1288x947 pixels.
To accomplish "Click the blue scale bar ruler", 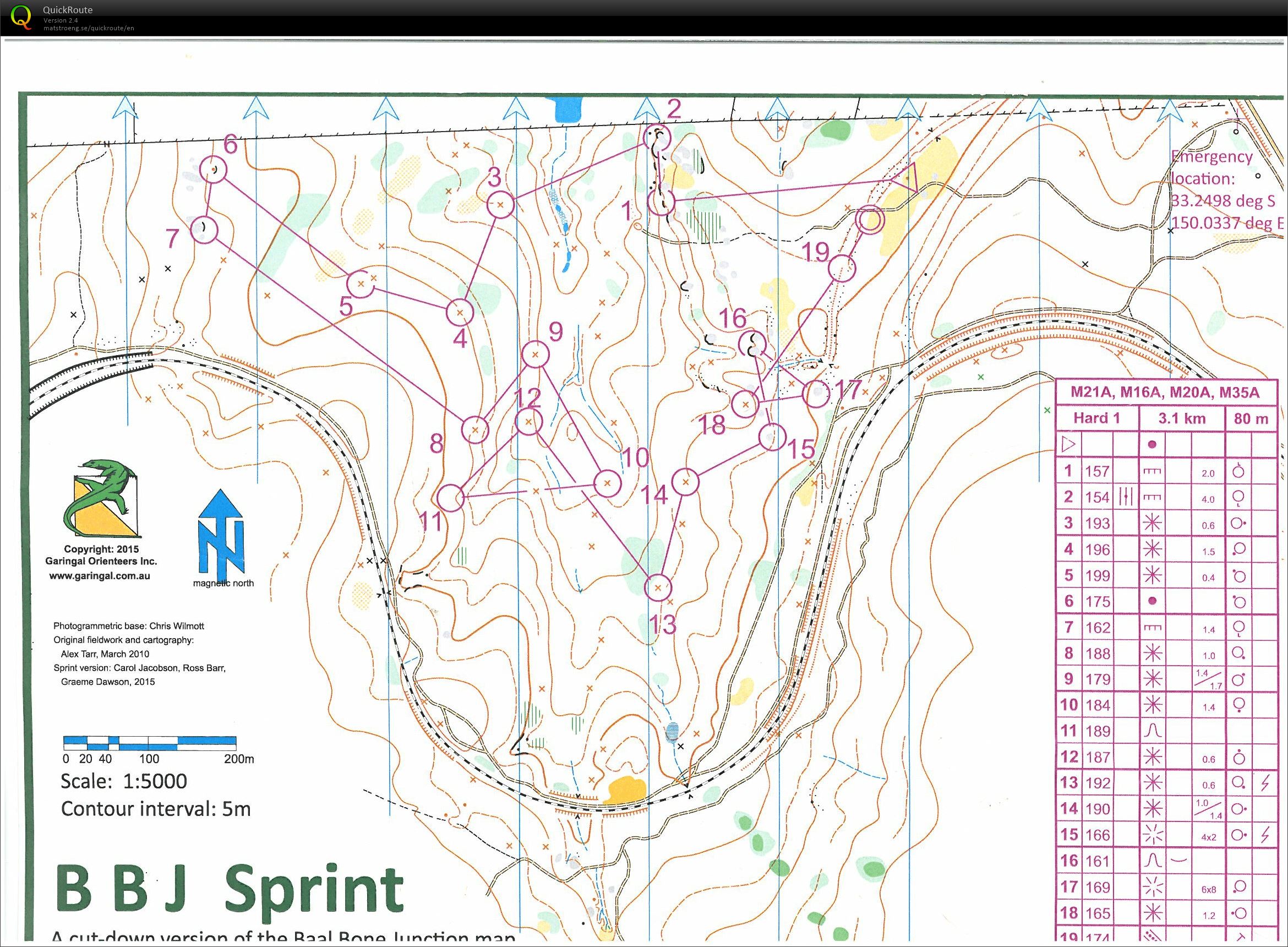I will click(x=149, y=743).
